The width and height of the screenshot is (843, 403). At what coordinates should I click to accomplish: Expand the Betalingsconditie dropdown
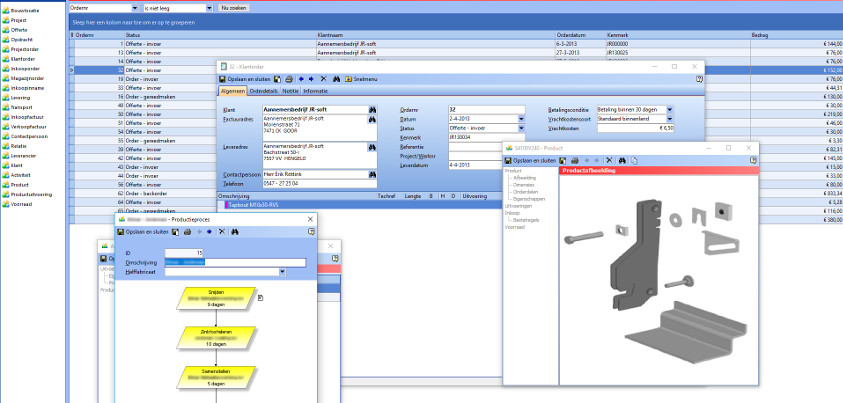tap(669, 108)
